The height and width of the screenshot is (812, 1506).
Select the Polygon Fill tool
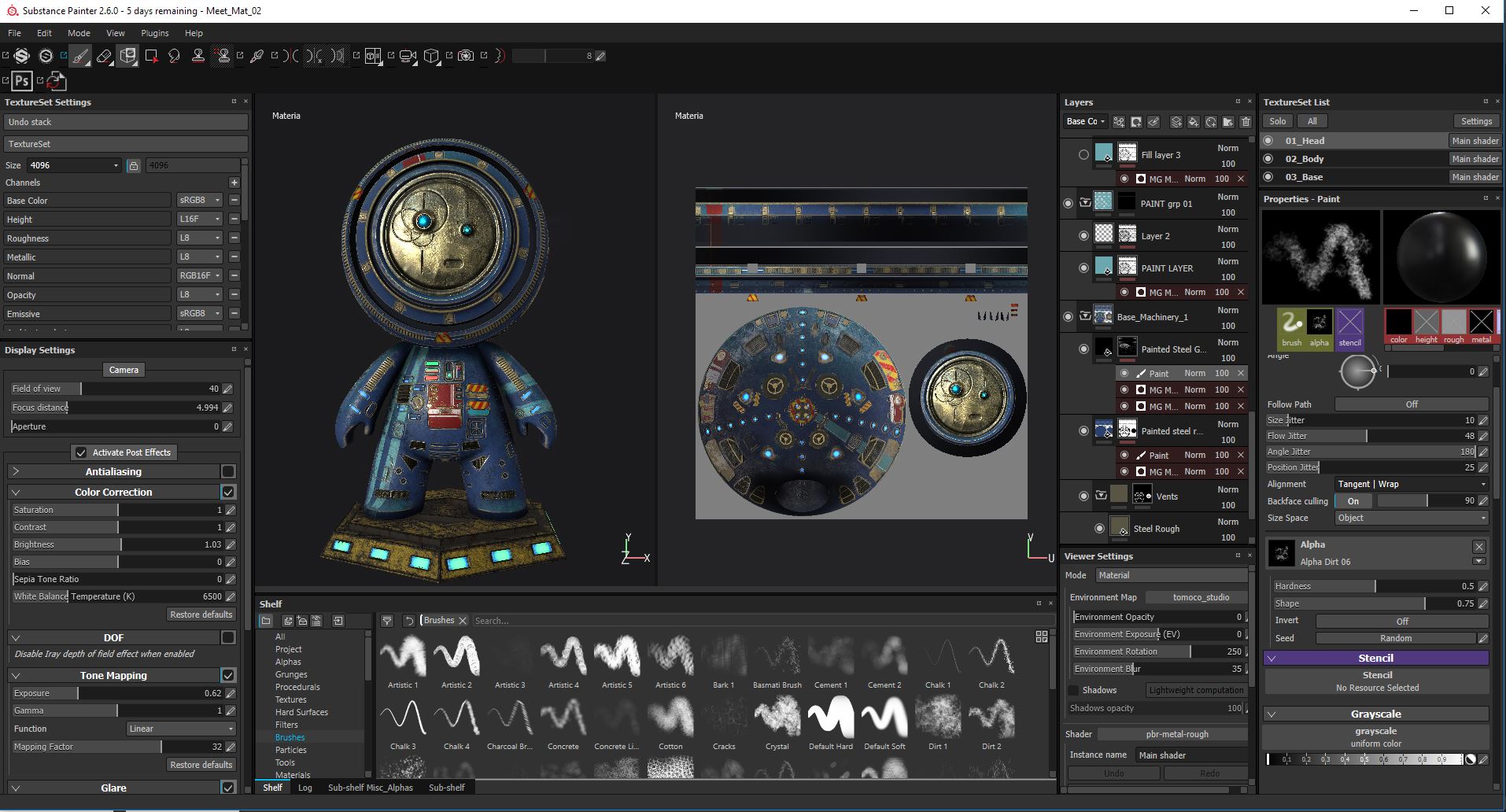(151, 56)
